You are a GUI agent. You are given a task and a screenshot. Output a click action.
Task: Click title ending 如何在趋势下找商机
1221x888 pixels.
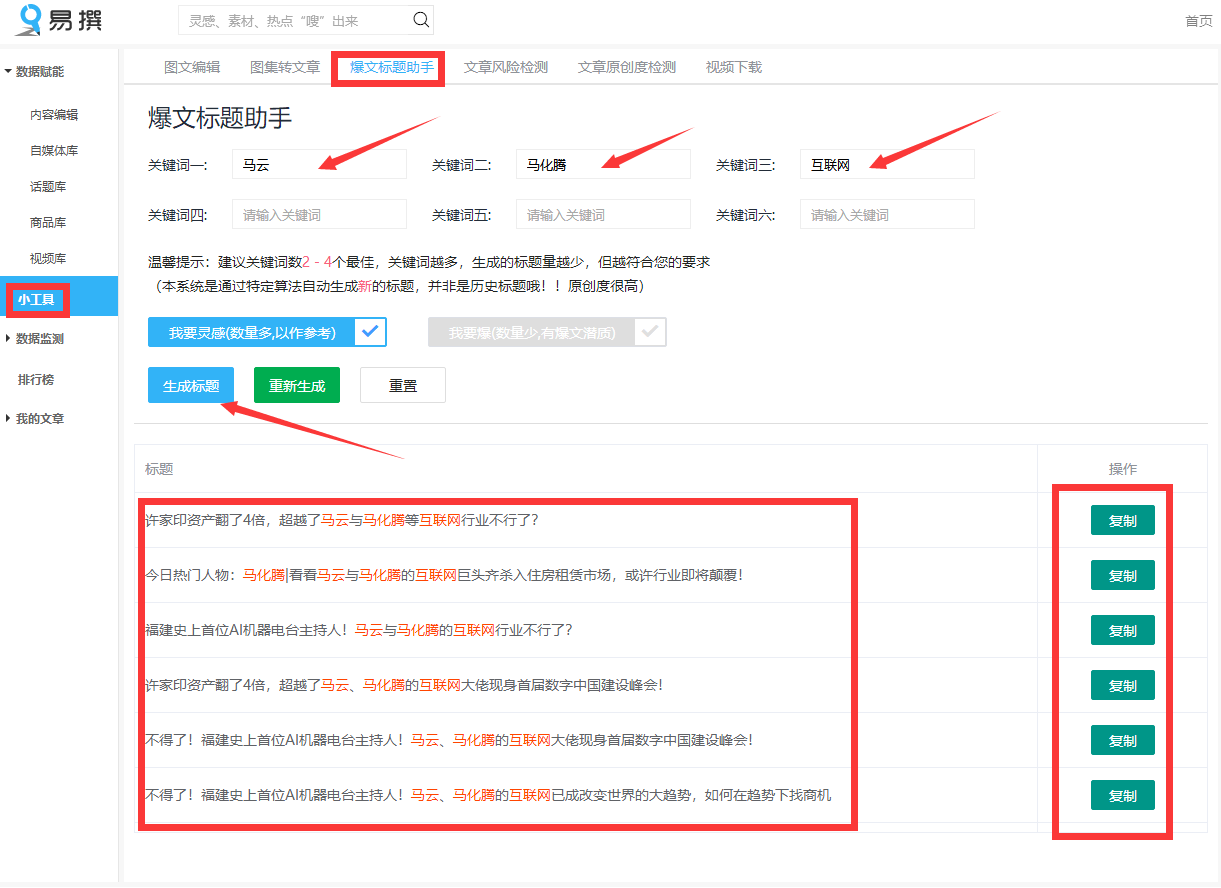point(488,795)
